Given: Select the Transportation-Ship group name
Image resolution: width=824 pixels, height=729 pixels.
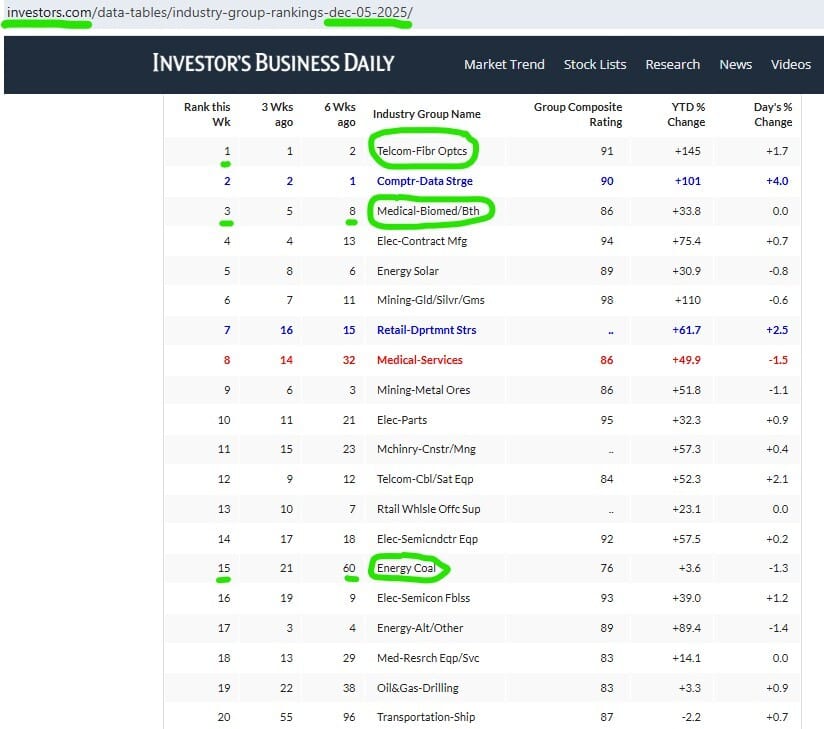Looking at the screenshot, I should [426, 717].
